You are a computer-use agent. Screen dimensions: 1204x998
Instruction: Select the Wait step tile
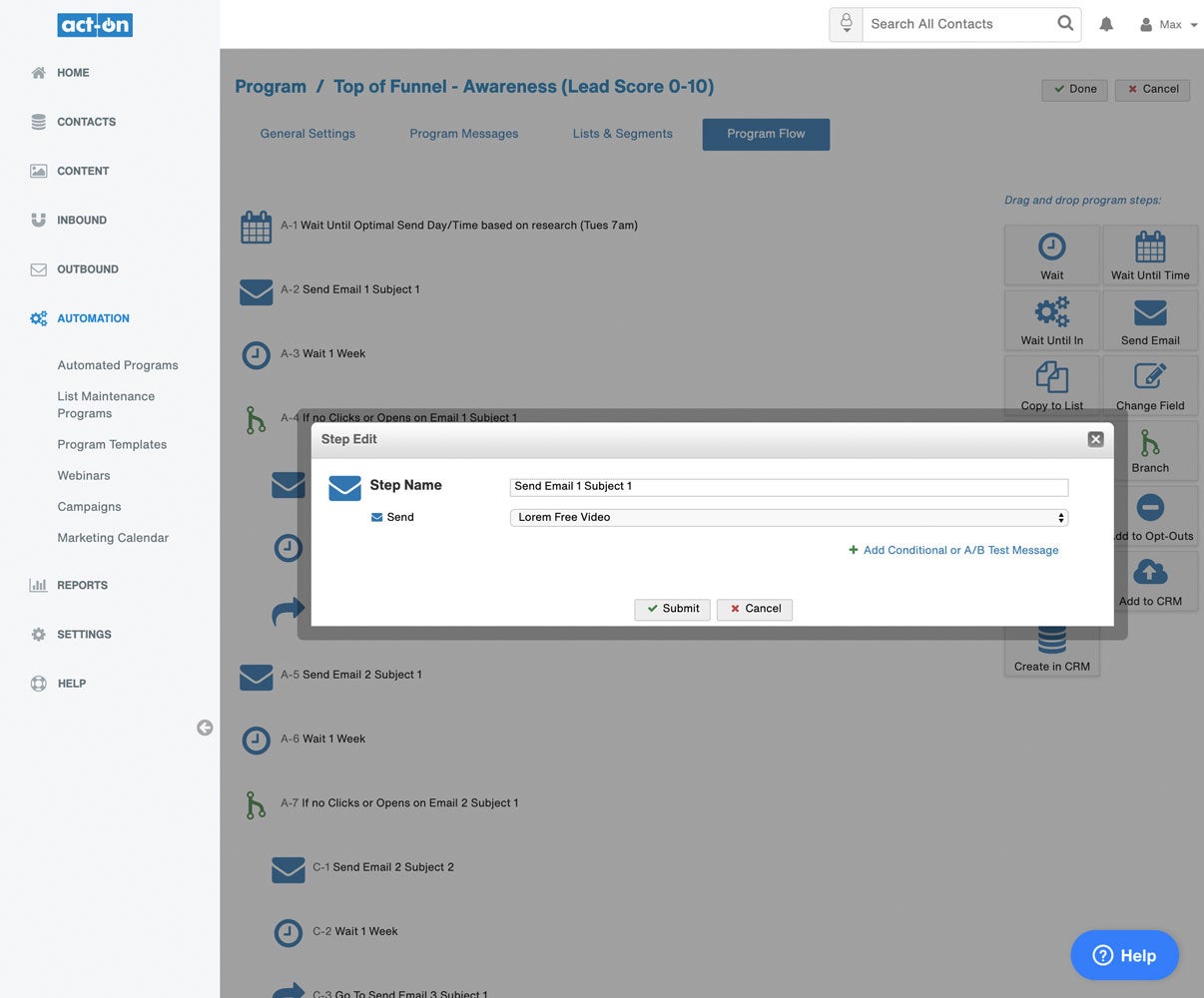point(1052,256)
